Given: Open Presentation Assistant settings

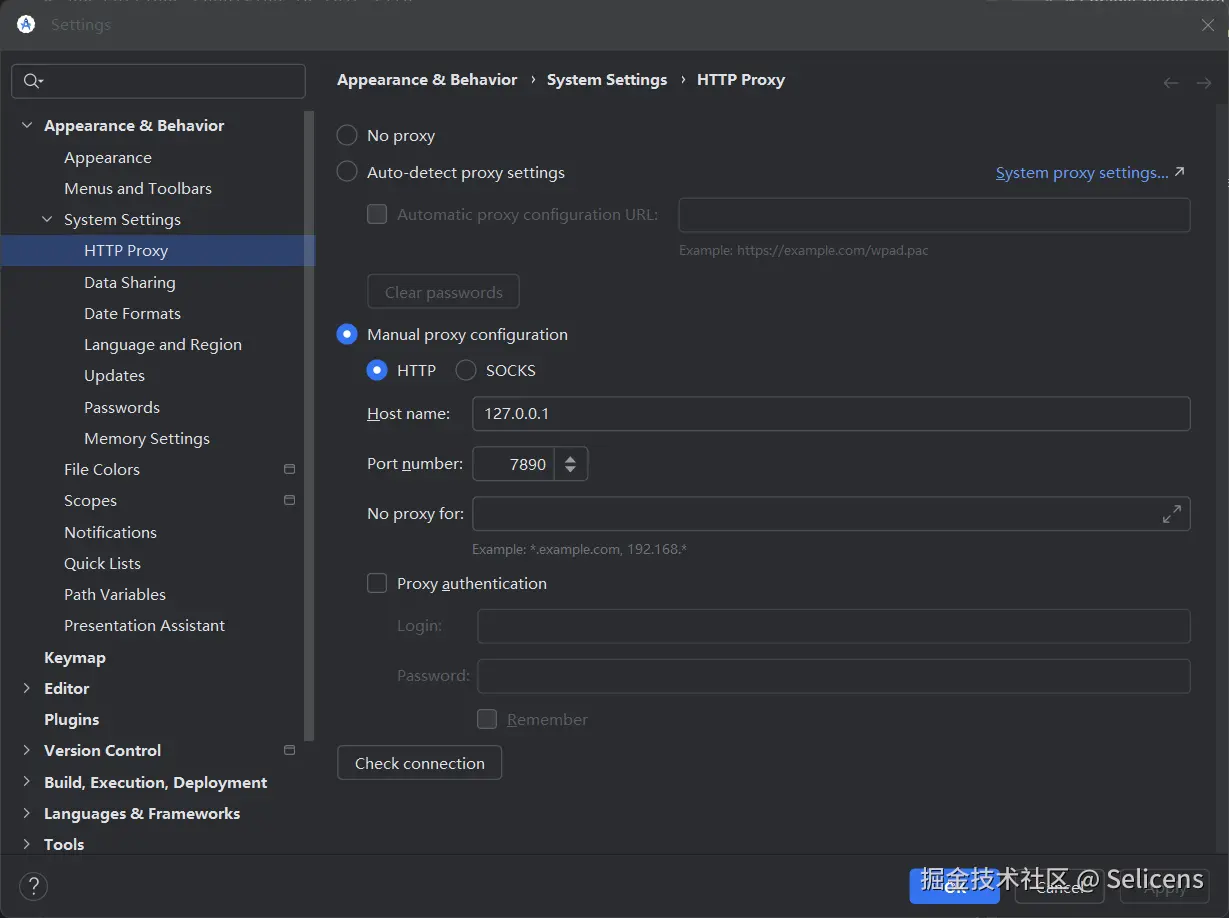Looking at the screenshot, I should pyautogui.click(x=144, y=625).
